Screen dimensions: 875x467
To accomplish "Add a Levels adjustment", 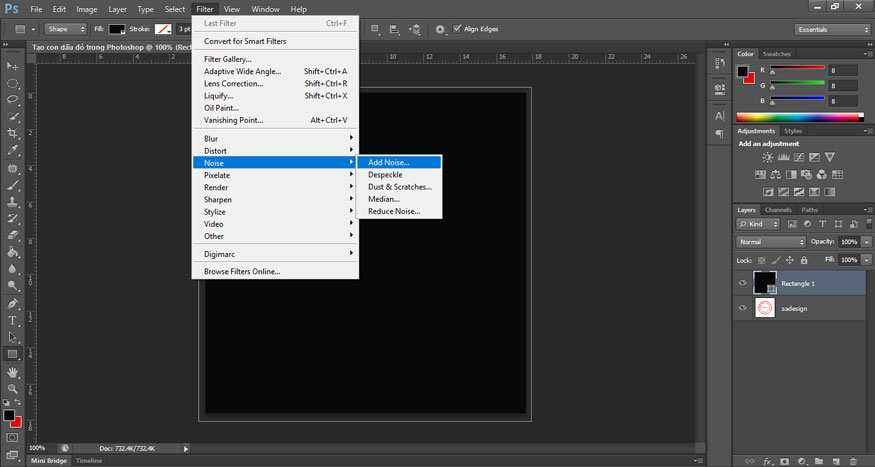I will 783,157.
